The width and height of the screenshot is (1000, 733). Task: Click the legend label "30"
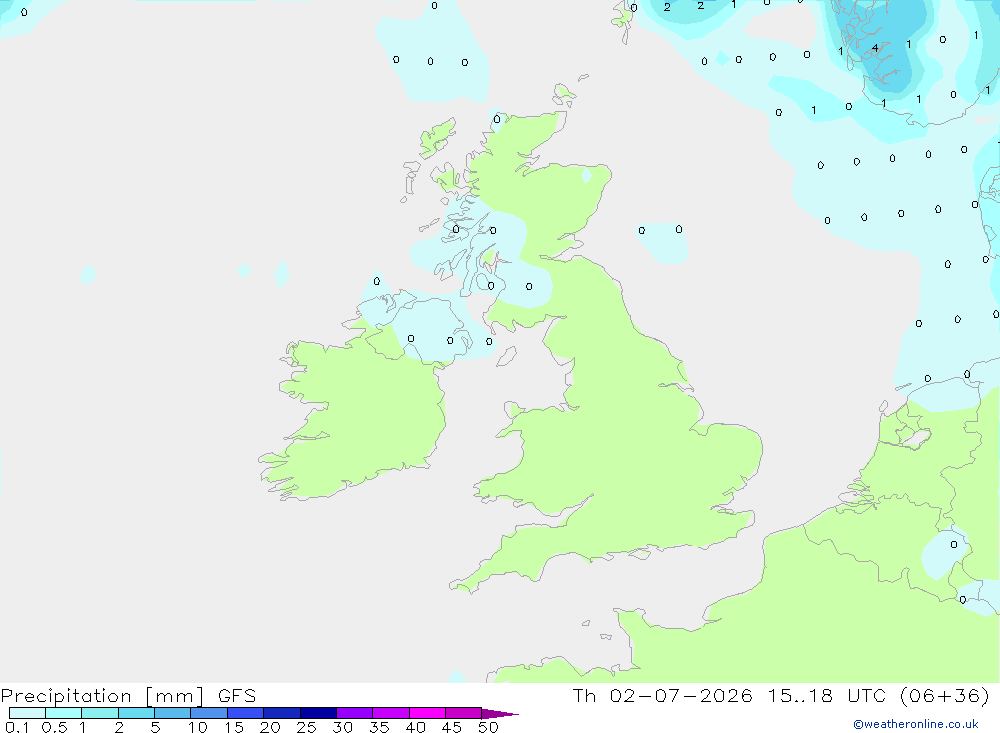pyautogui.click(x=343, y=727)
